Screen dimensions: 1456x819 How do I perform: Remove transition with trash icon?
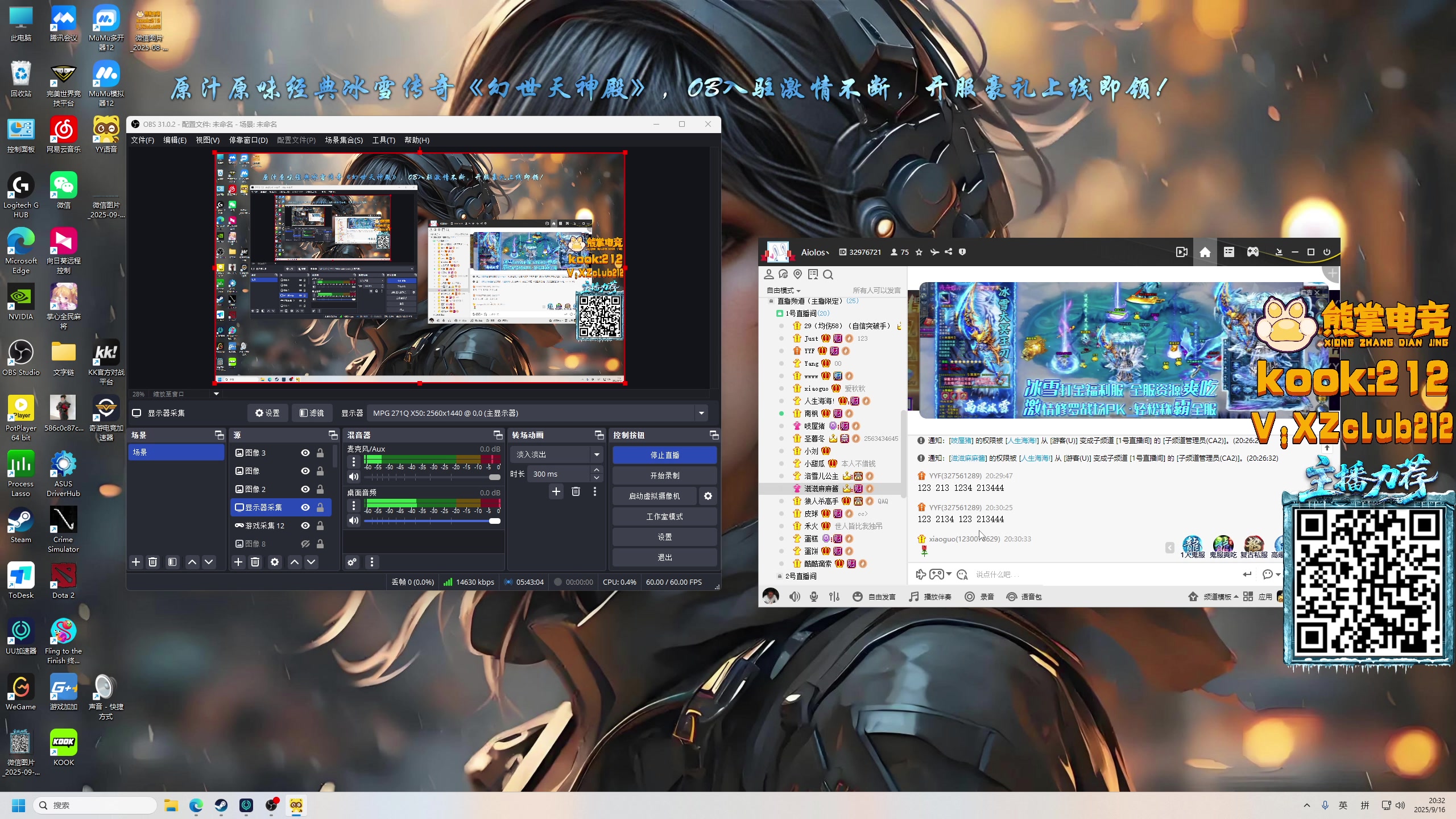click(x=576, y=491)
